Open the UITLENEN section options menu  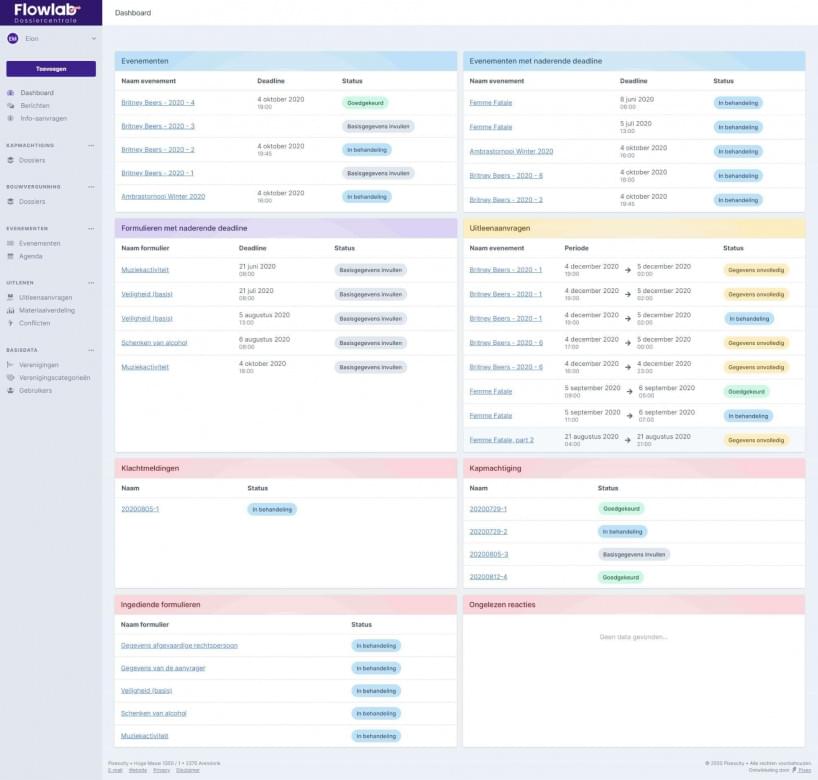point(92,281)
